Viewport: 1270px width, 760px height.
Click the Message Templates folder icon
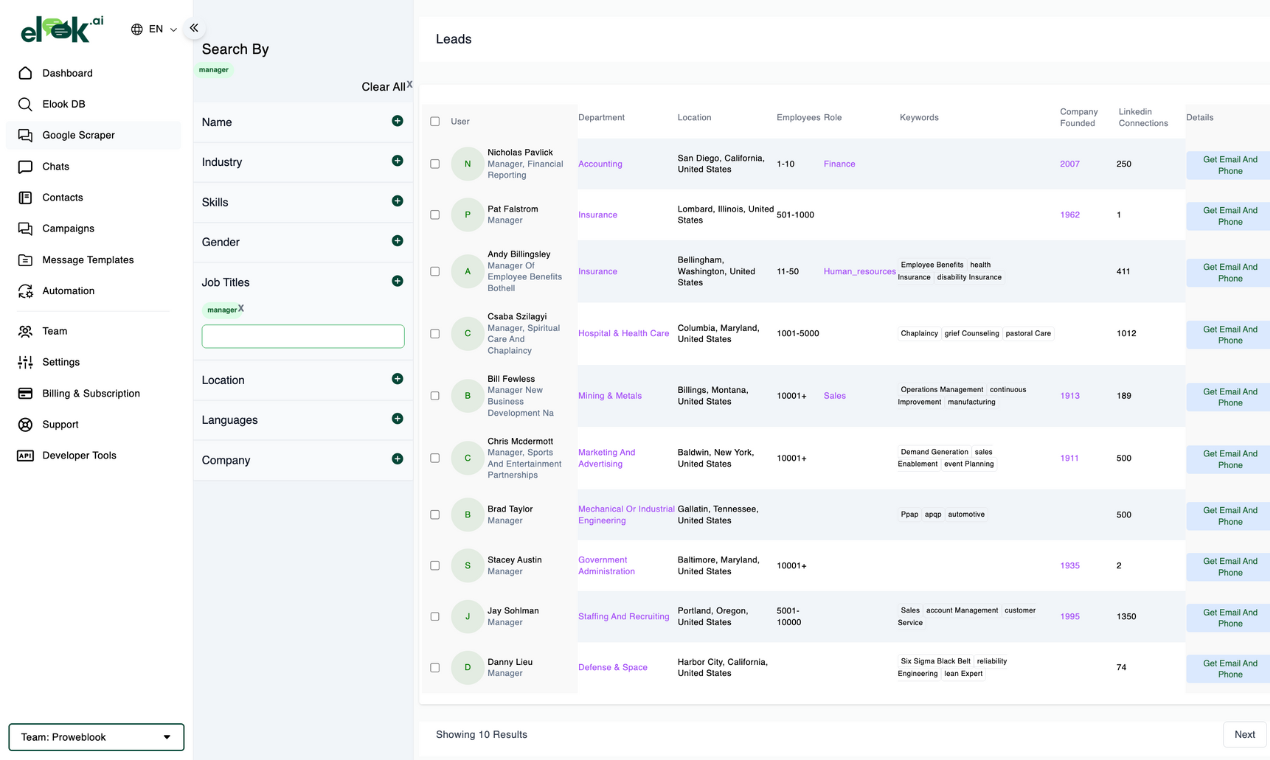25,259
